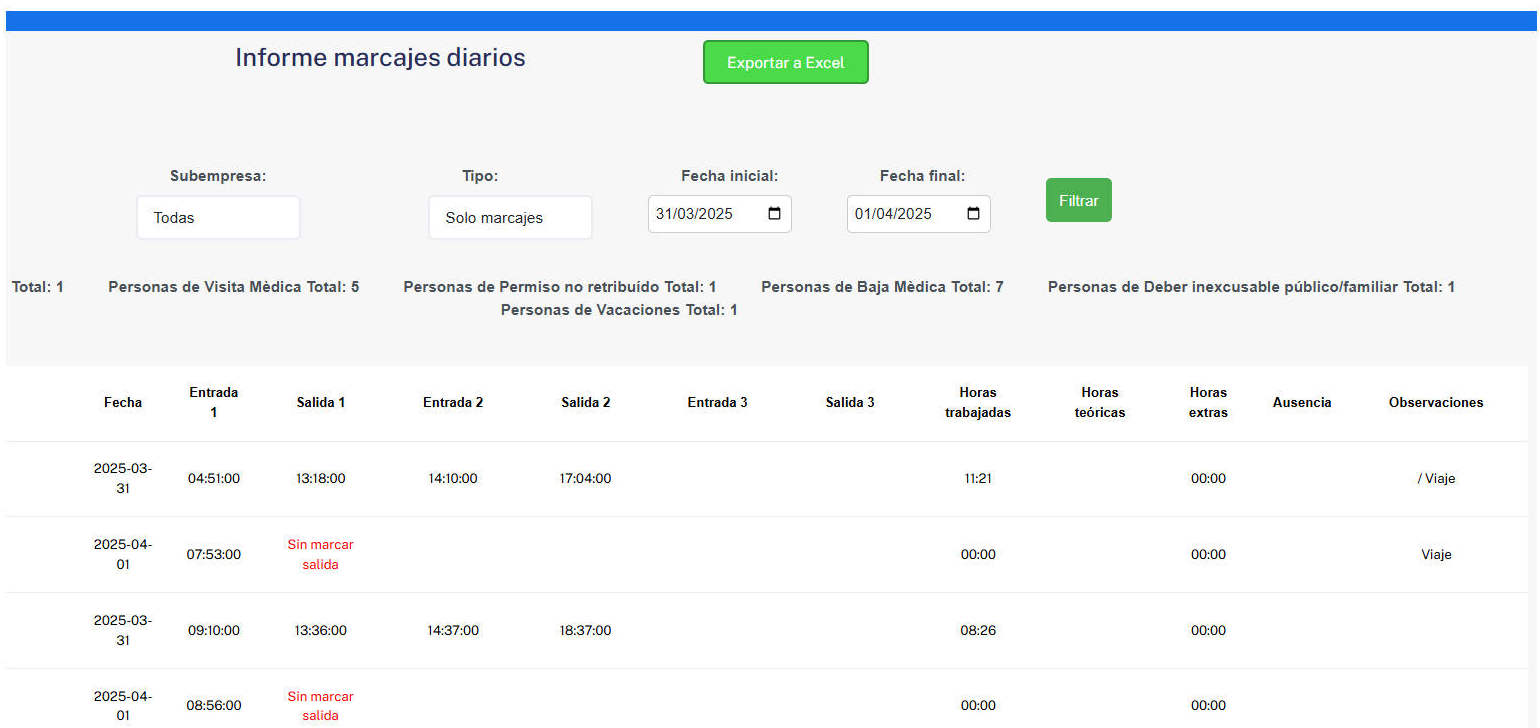Apply filters with the Filtrar button
1540x728 pixels.
click(x=1078, y=200)
